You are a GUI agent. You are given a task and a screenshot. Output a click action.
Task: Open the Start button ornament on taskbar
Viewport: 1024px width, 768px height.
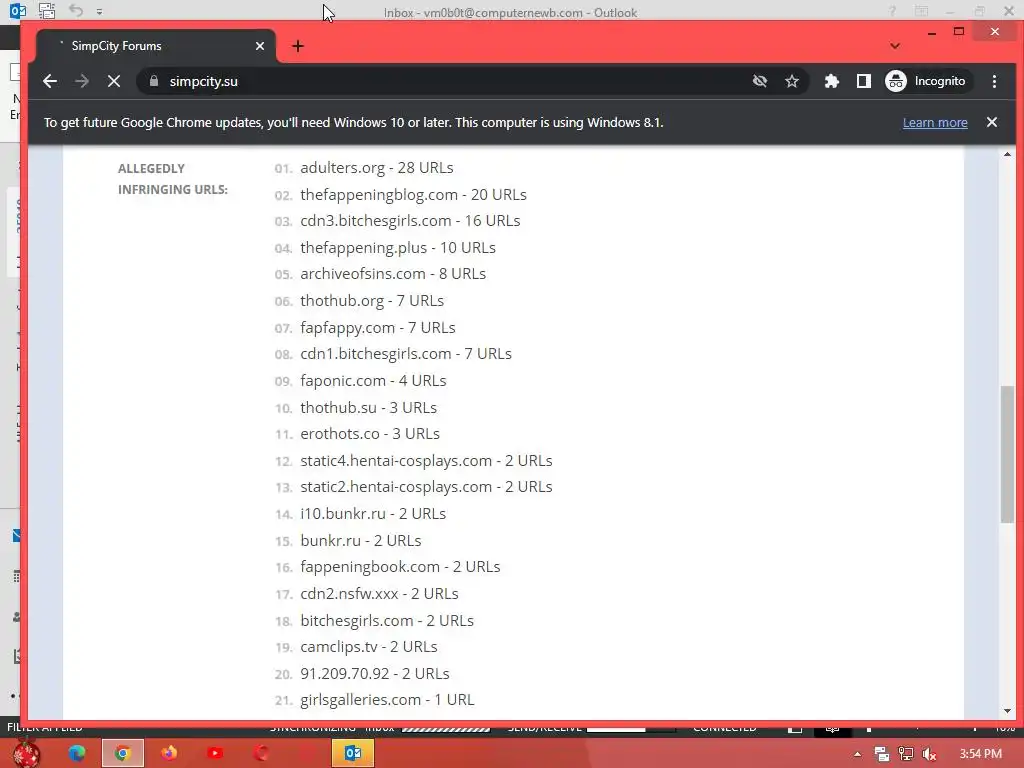26,753
